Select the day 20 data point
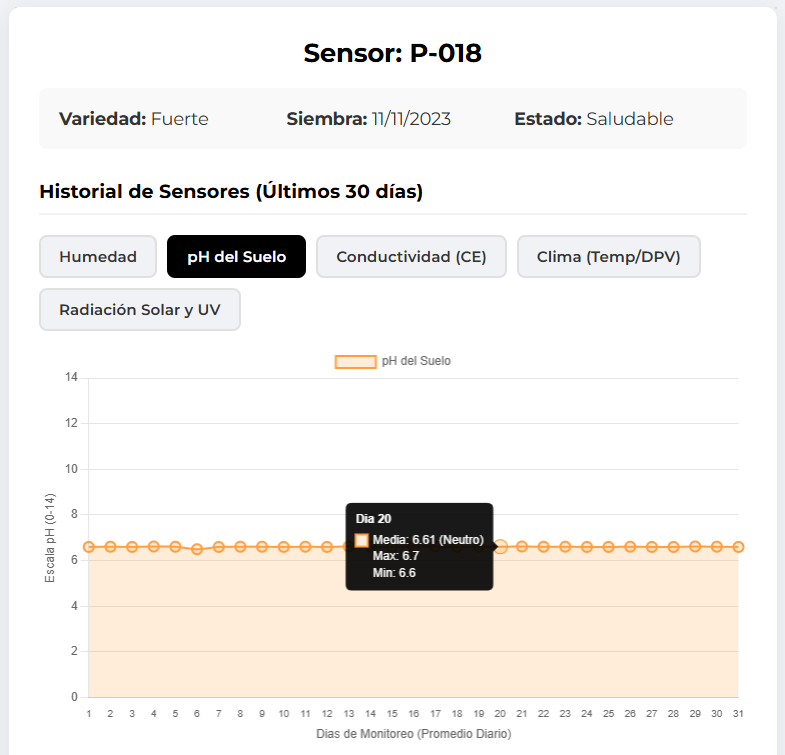The width and height of the screenshot is (785, 755). [x=500, y=547]
